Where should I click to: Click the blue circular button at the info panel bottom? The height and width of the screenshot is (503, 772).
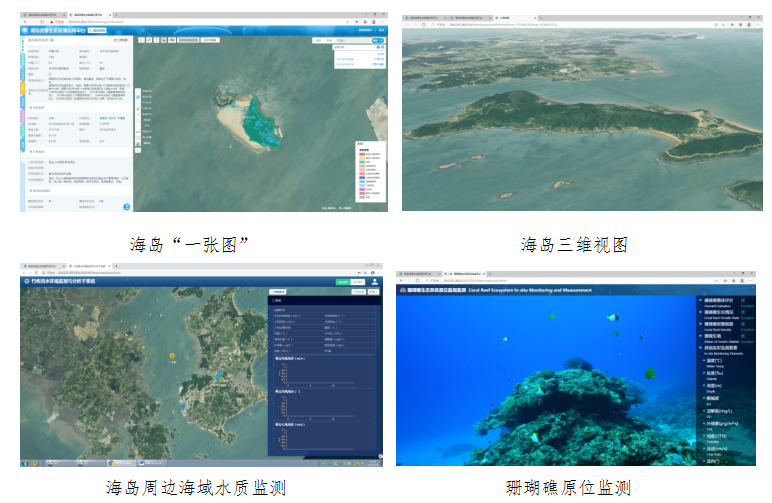(x=127, y=206)
